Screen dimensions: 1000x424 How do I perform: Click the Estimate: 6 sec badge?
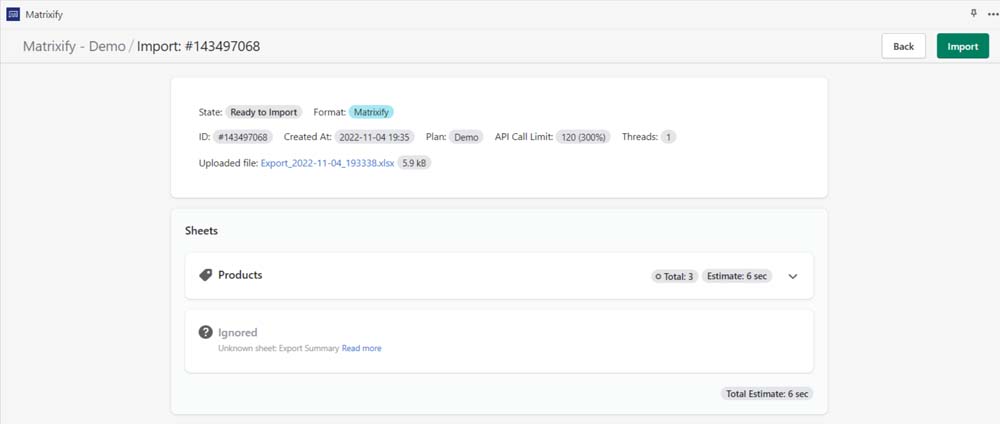coord(737,276)
